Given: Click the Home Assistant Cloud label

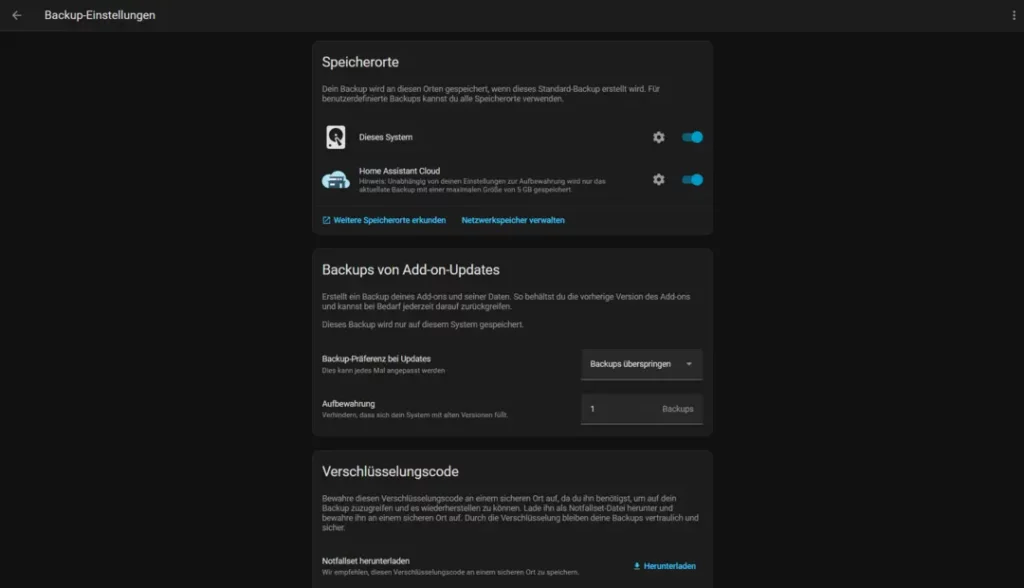Looking at the screenshot, I should pyautogui.click(x=399, y=171).
